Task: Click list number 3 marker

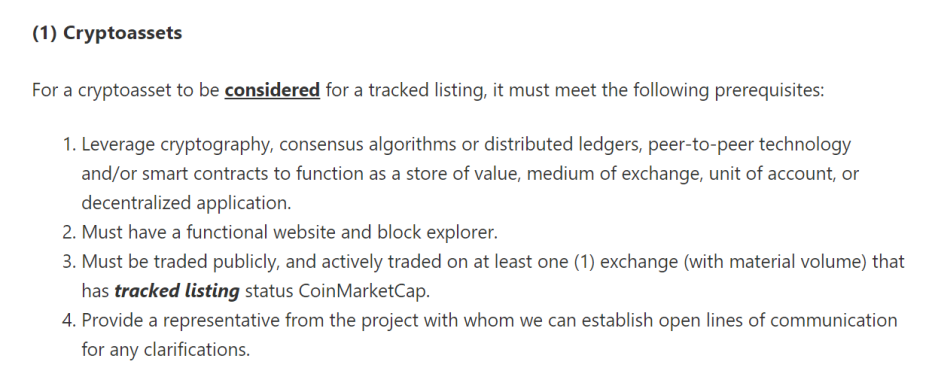Action: pos(69,261)
